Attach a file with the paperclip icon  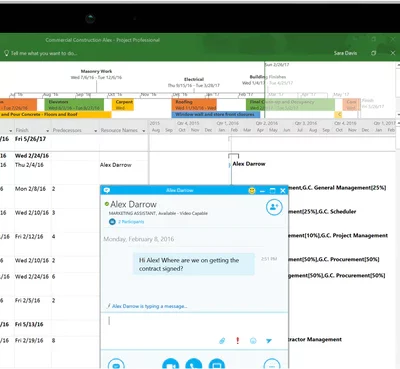pos(222,341)
